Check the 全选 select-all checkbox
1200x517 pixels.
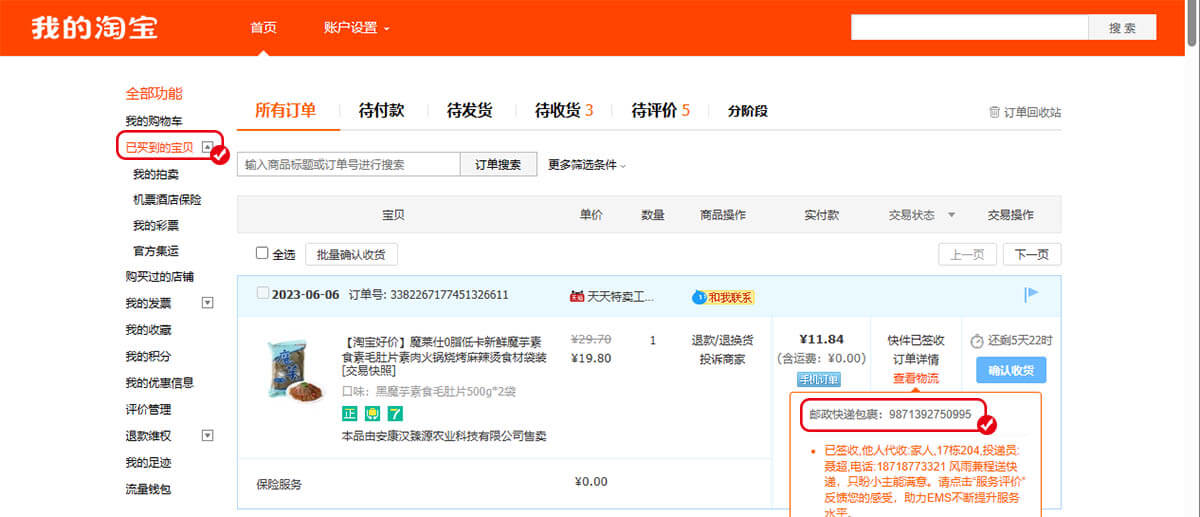(262, 253)
